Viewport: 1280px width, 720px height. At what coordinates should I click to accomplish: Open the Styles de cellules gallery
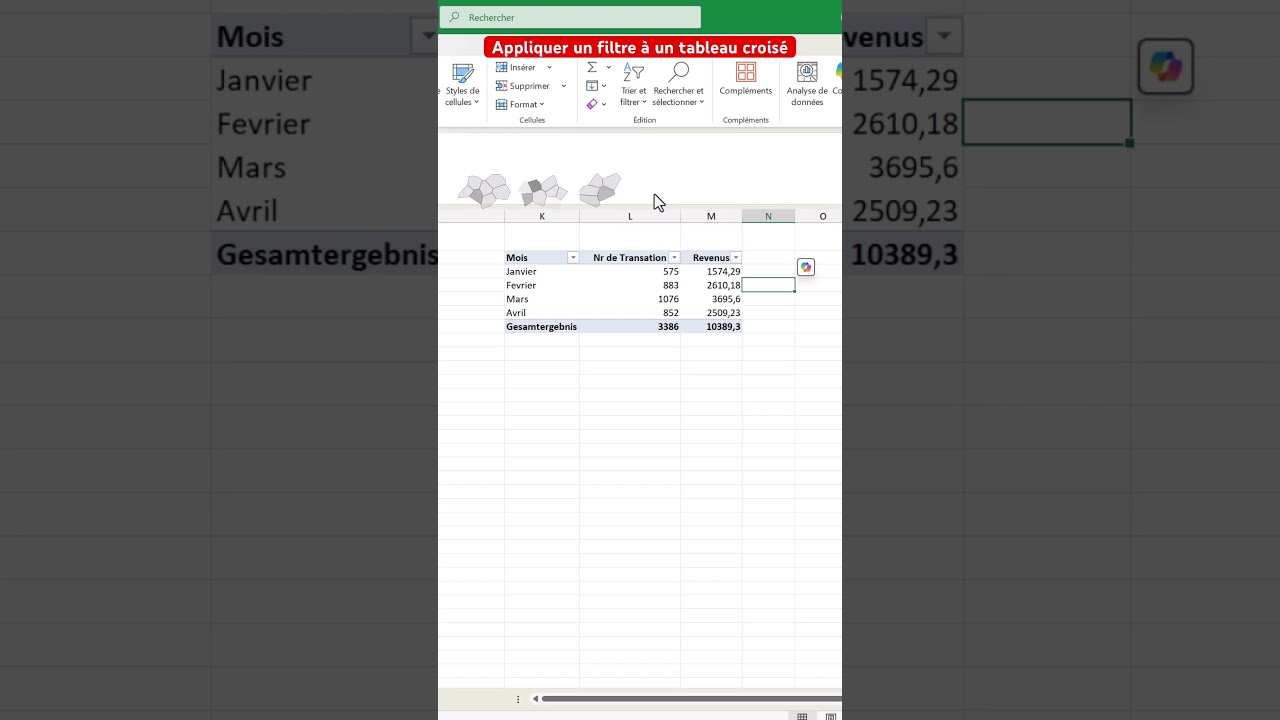[x=462, y=85]
